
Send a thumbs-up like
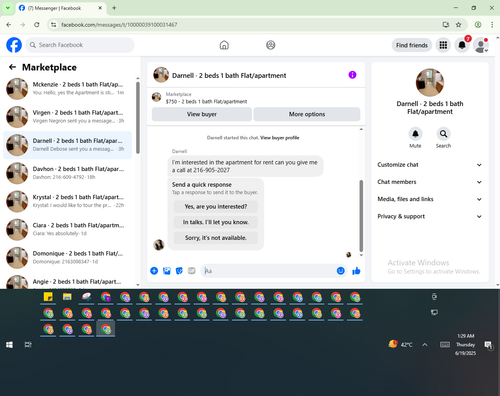(356, 271)
